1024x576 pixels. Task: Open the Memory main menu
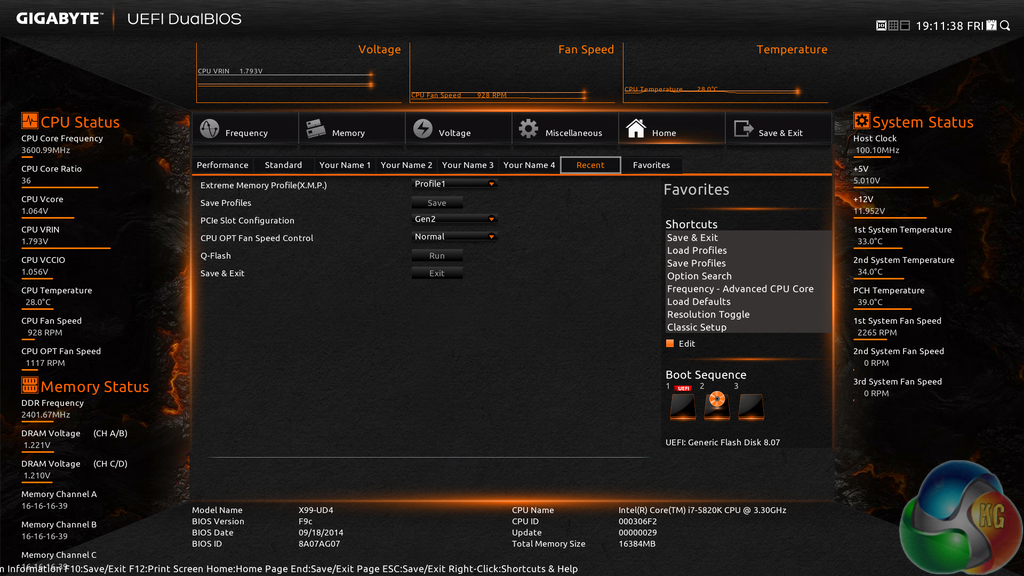click(352, 129)
